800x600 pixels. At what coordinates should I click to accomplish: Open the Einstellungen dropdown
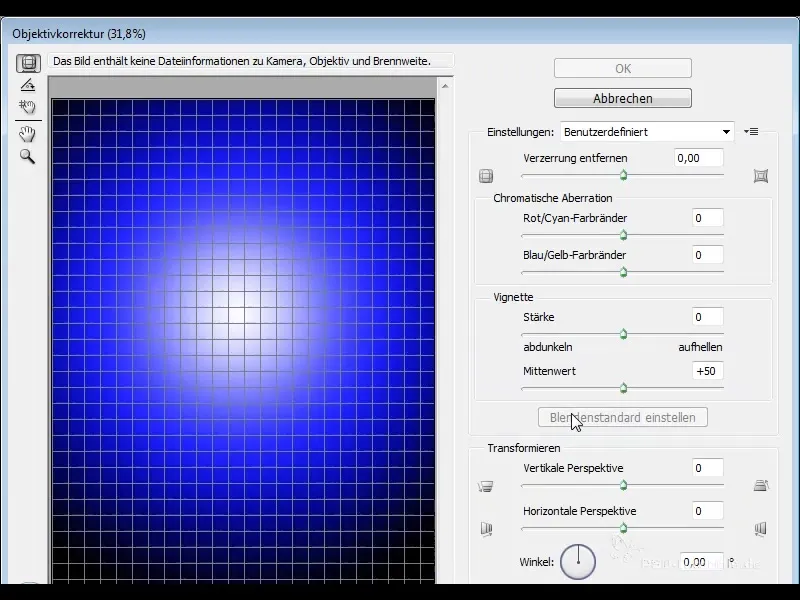pos(647,132)
